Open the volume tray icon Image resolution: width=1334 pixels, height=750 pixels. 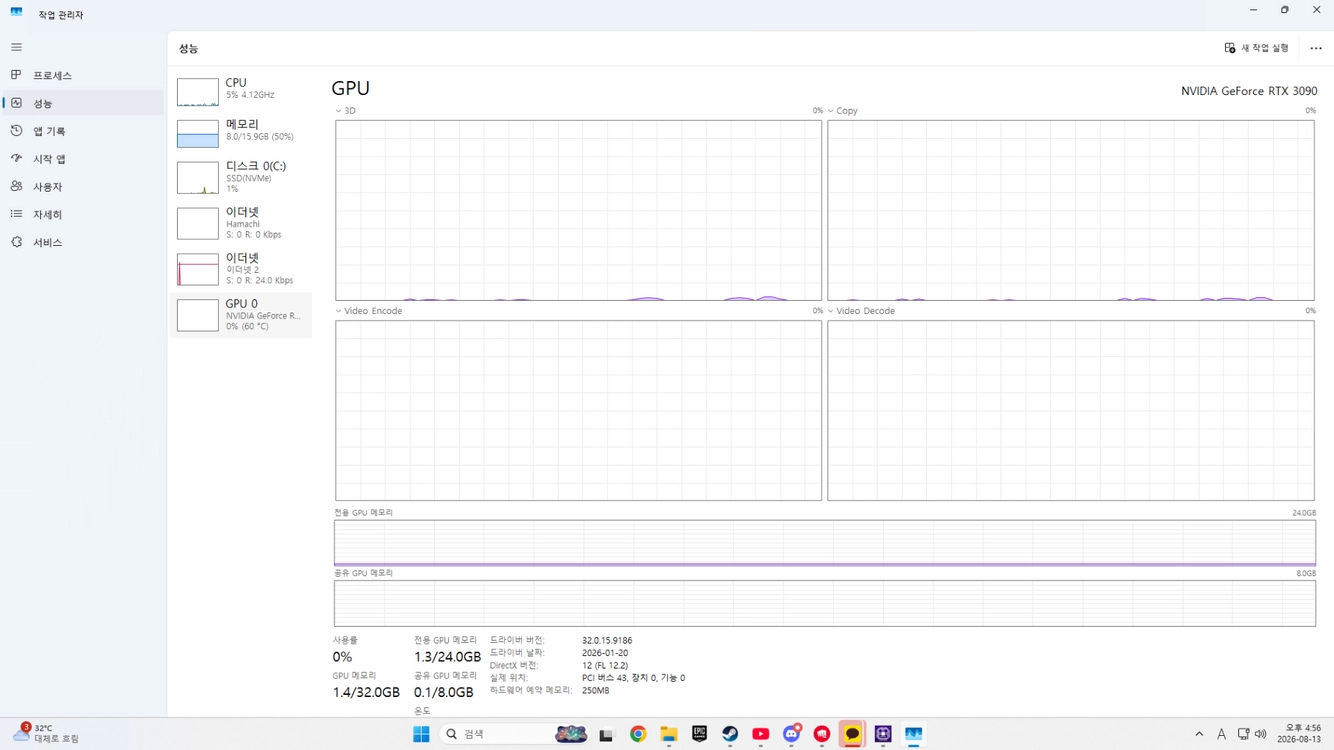pyautogui.click(x=1260, y=734)
